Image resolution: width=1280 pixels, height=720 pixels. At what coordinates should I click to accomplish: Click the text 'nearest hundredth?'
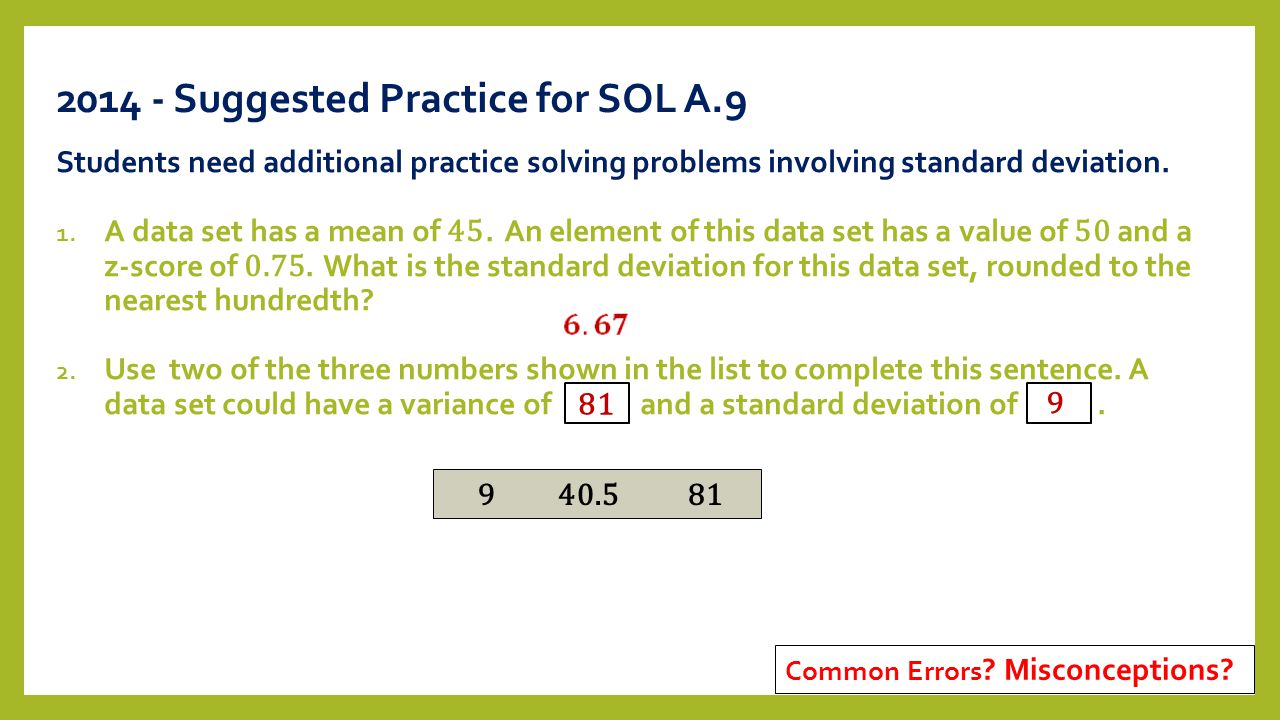click(x=238, y=301)
